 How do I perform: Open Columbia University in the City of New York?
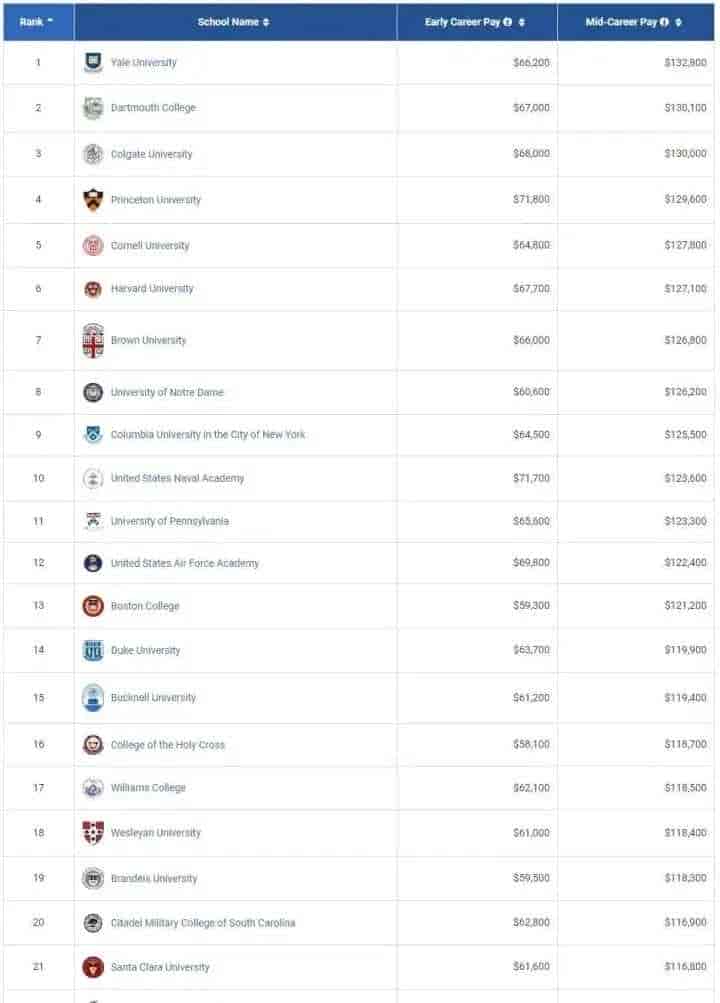coord(208,434)
